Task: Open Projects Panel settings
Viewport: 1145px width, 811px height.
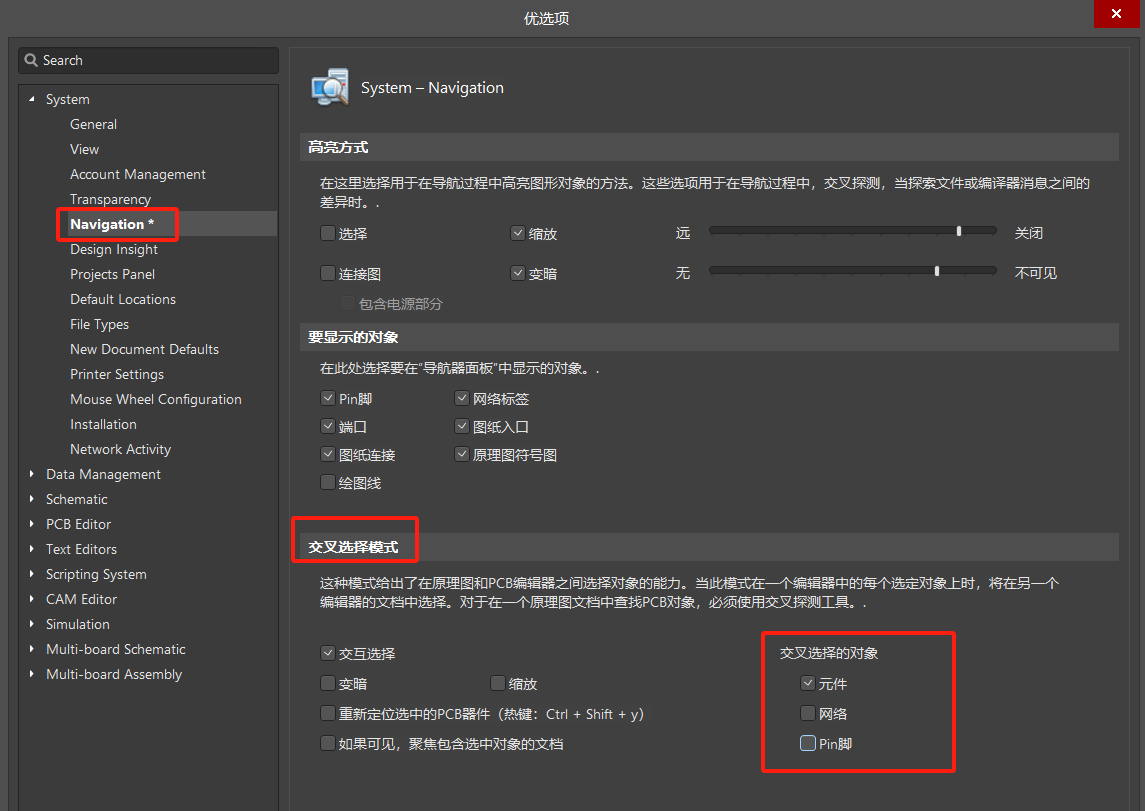Action: point(112,274)
